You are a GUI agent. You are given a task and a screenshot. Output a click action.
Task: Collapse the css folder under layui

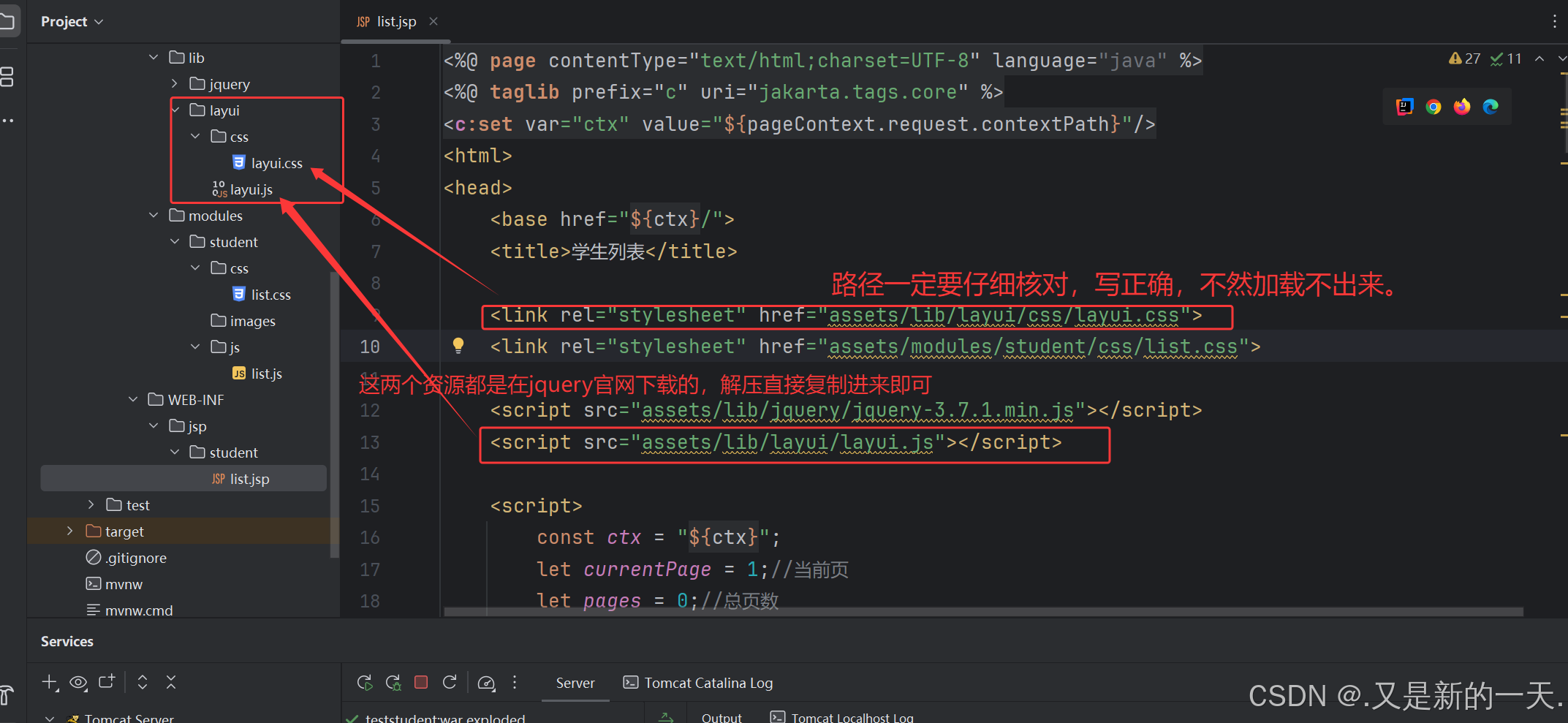[x=195, y=136]
